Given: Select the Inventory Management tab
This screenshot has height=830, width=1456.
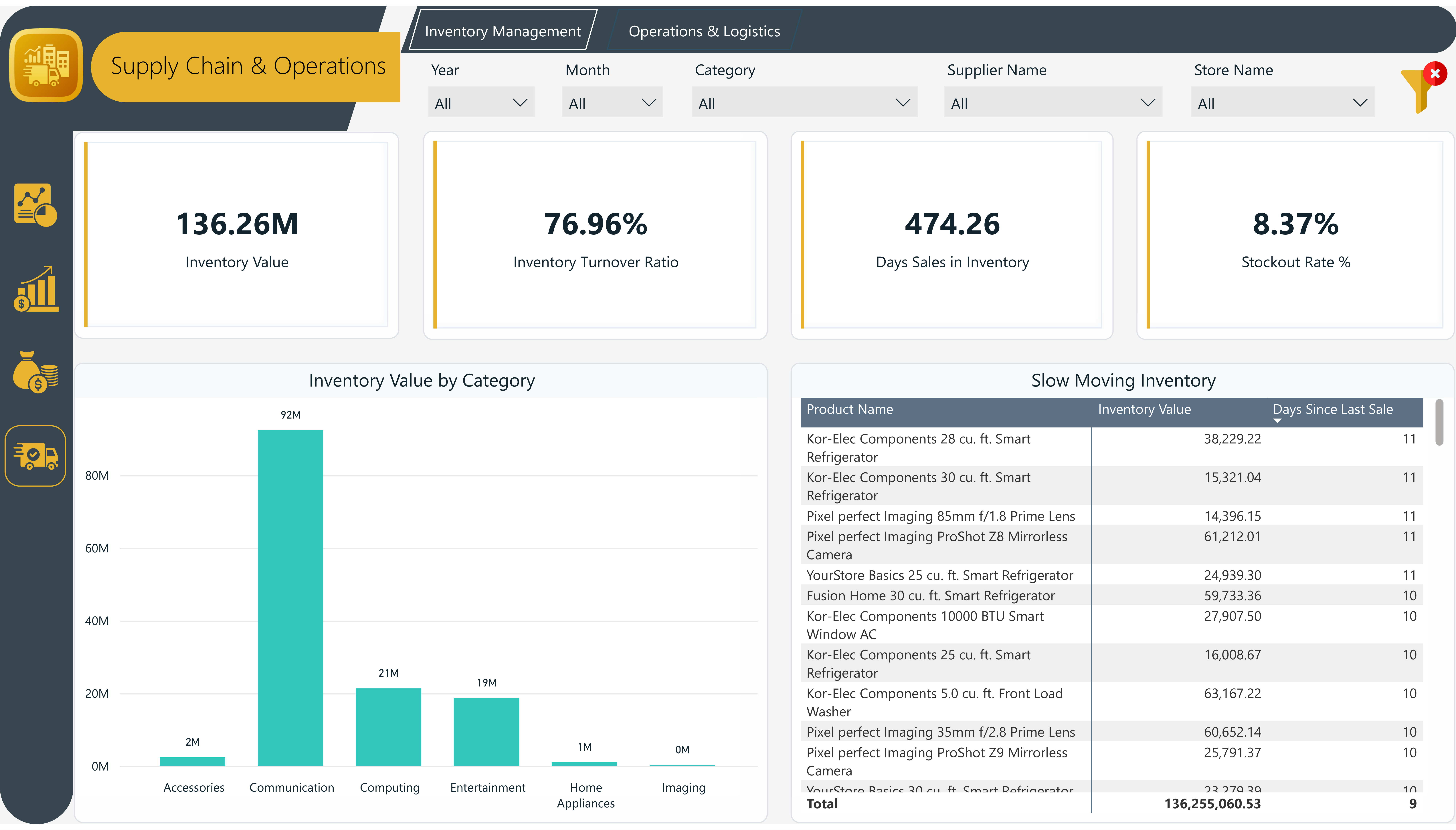Looking at the screenshot, I should 503,31.
